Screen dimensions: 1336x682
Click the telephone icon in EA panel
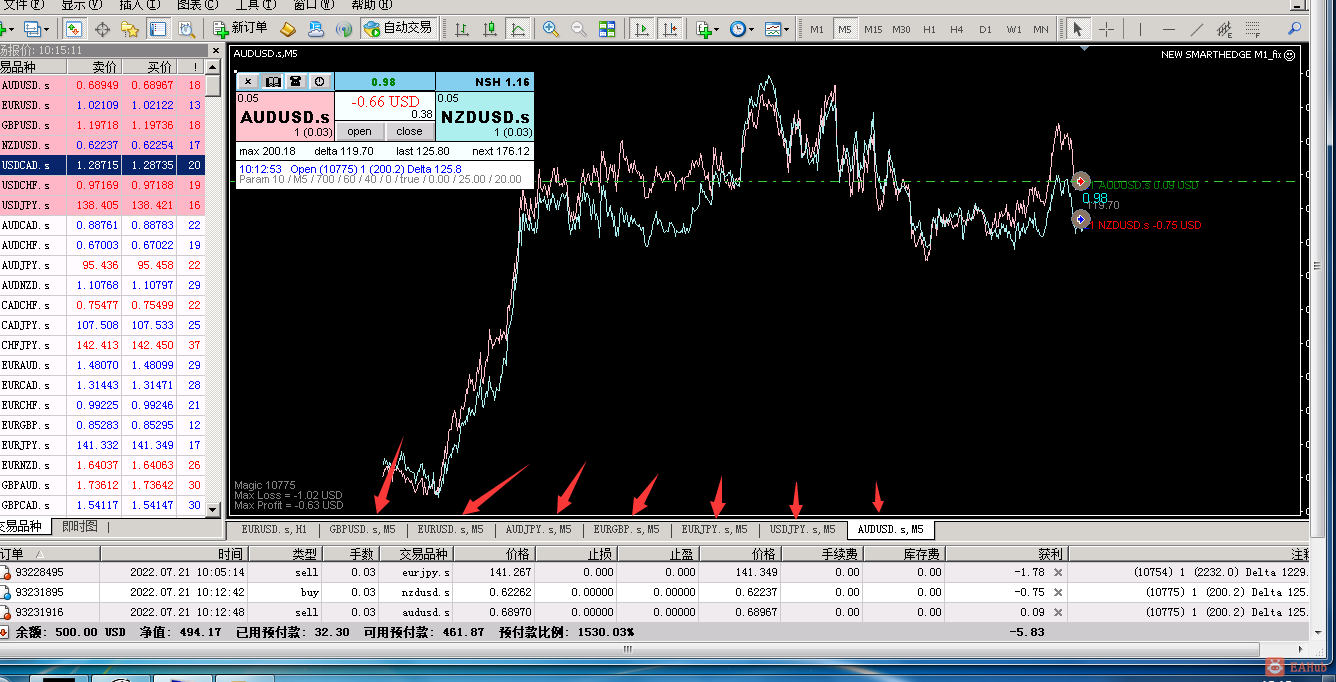click(296, 81)
